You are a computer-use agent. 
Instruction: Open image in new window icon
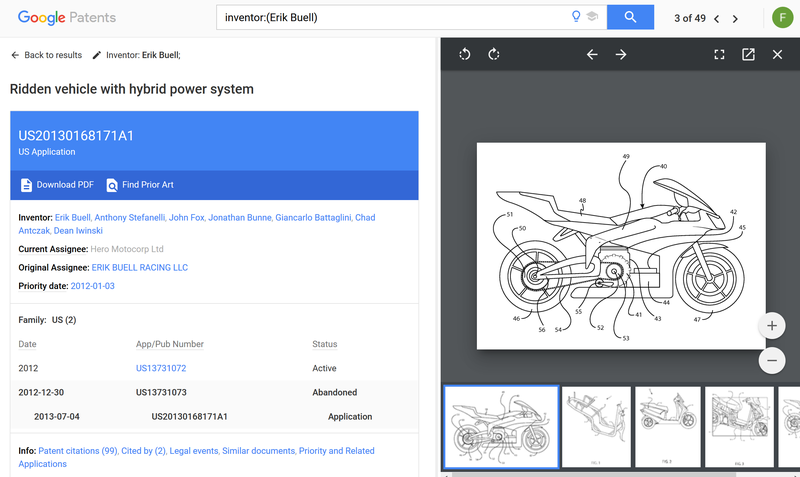(748, 54)
